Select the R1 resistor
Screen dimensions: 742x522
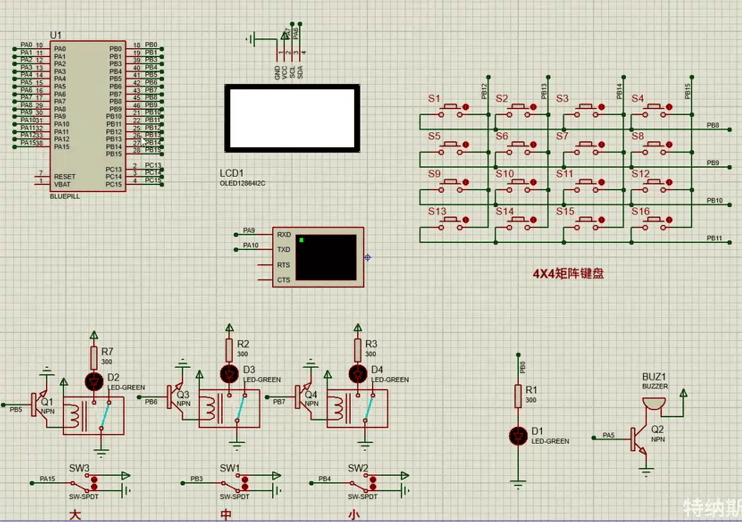518,394
